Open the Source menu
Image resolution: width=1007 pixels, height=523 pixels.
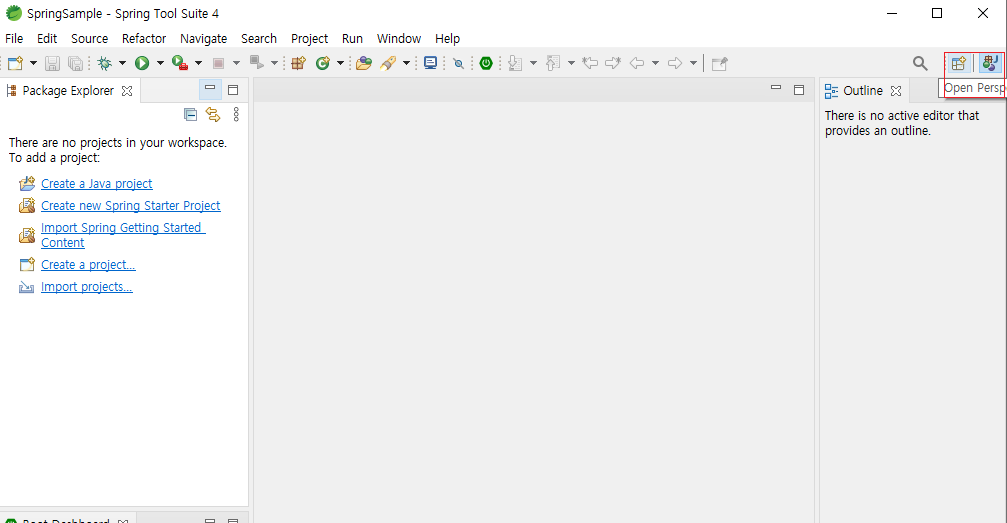coord(89,39)
